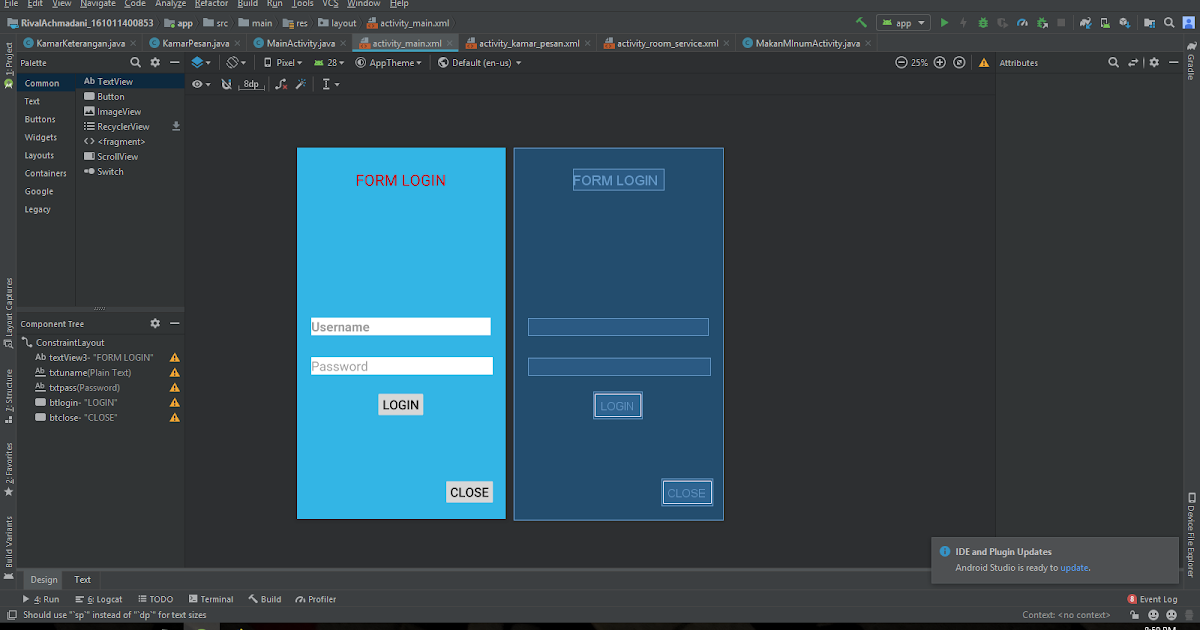Screen dimensions: 1200x630
Task: Open the API 28 version dropdown
Action: point(330,62)
